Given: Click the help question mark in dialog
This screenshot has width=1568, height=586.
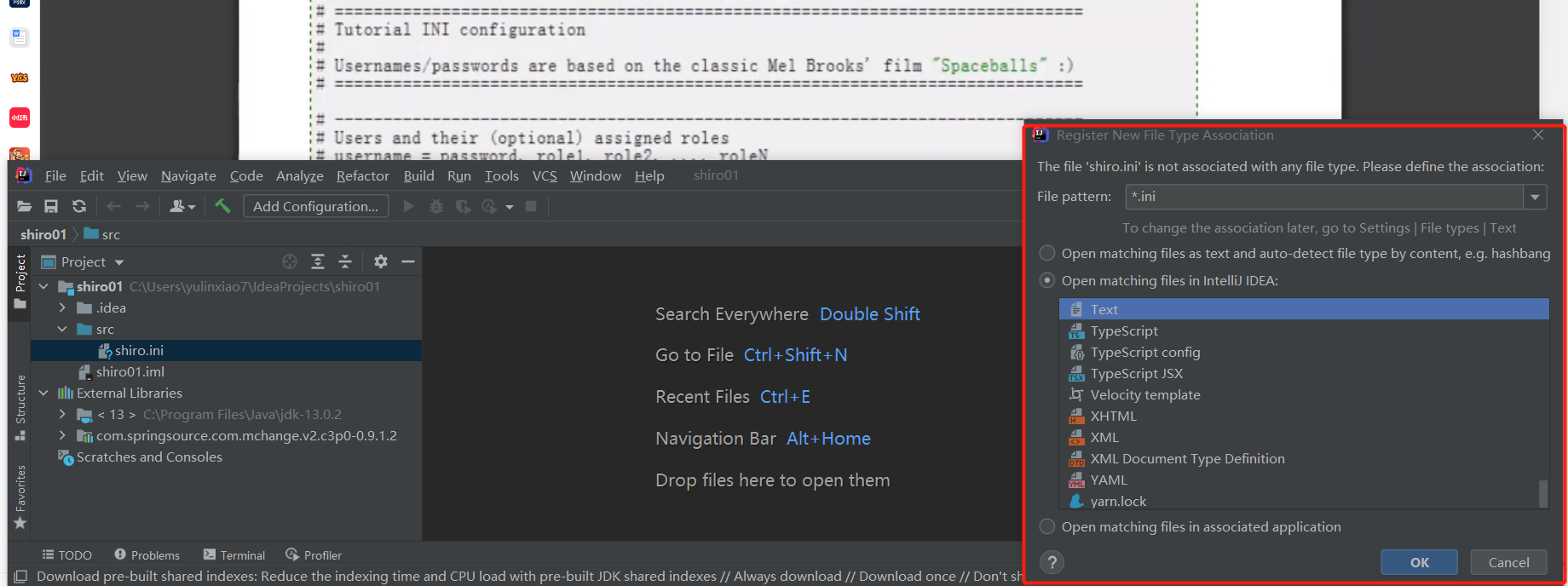Looking at the screenshot, I should 1052,562.
